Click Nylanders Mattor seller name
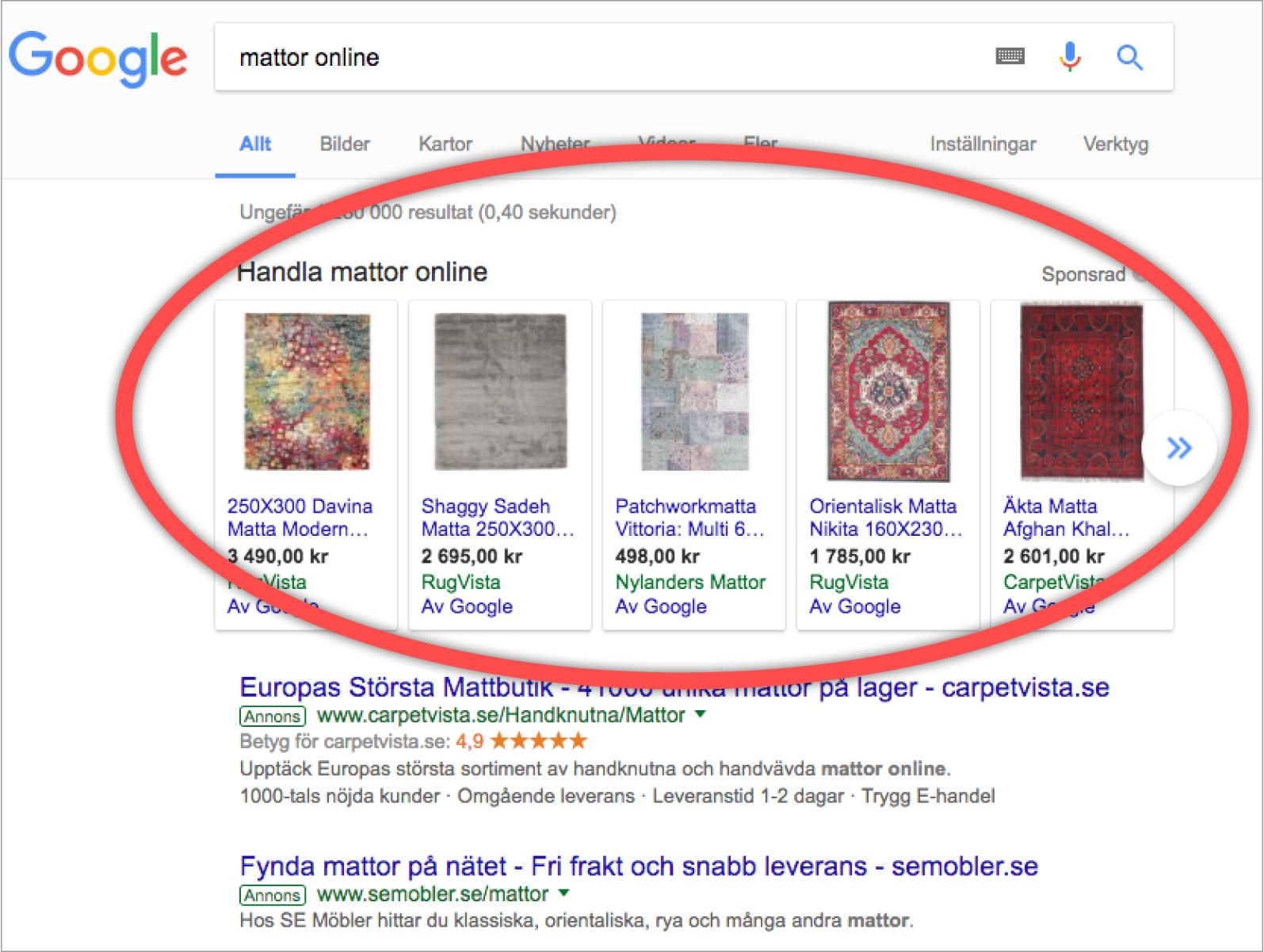The image size is (1264, 952). tap(690, 582)
